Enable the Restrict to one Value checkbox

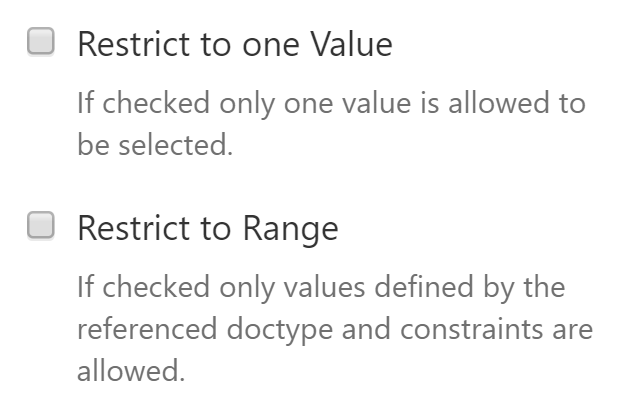click(x=41, y=43)
